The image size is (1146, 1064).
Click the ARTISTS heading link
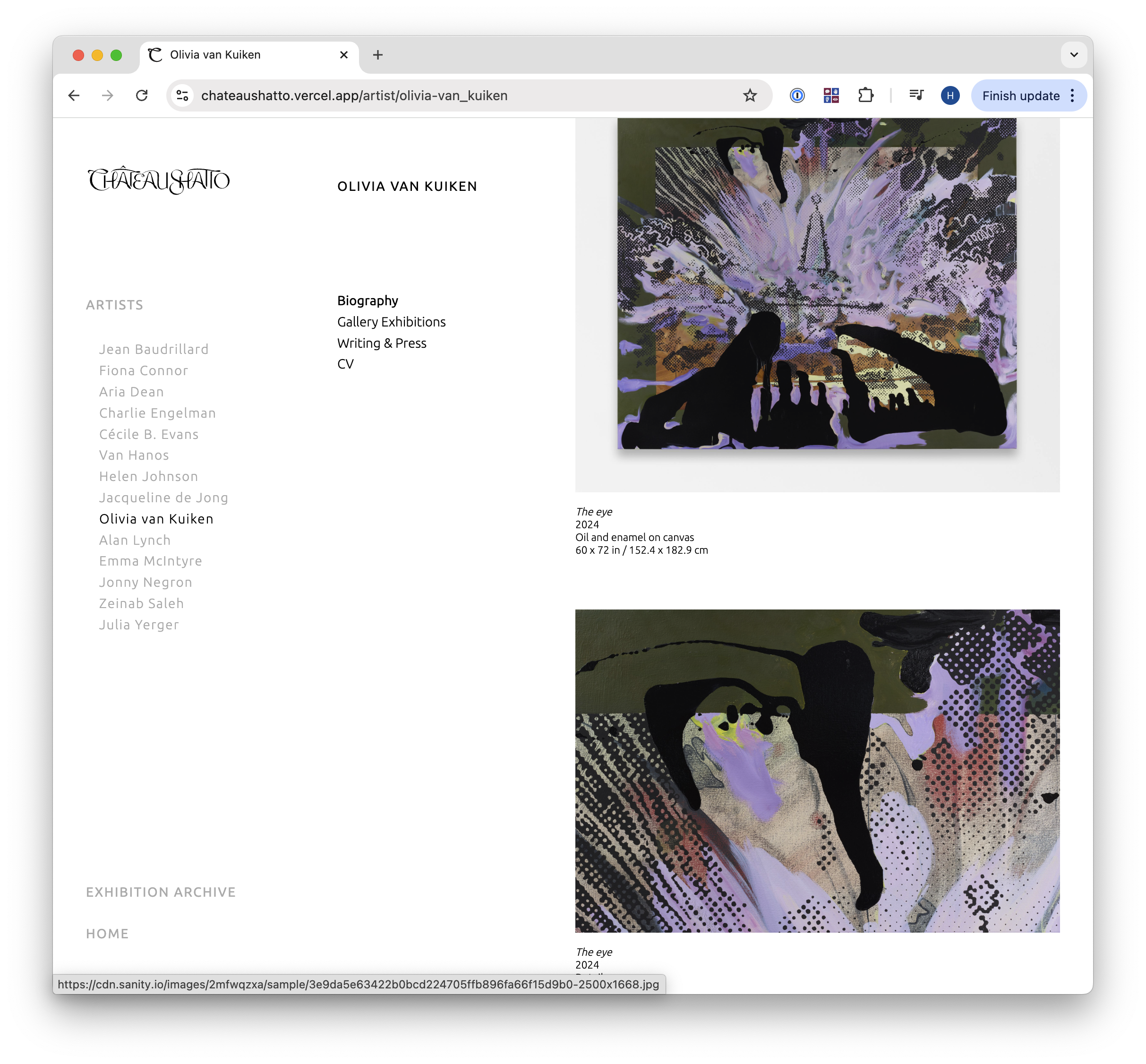point(114,305)
